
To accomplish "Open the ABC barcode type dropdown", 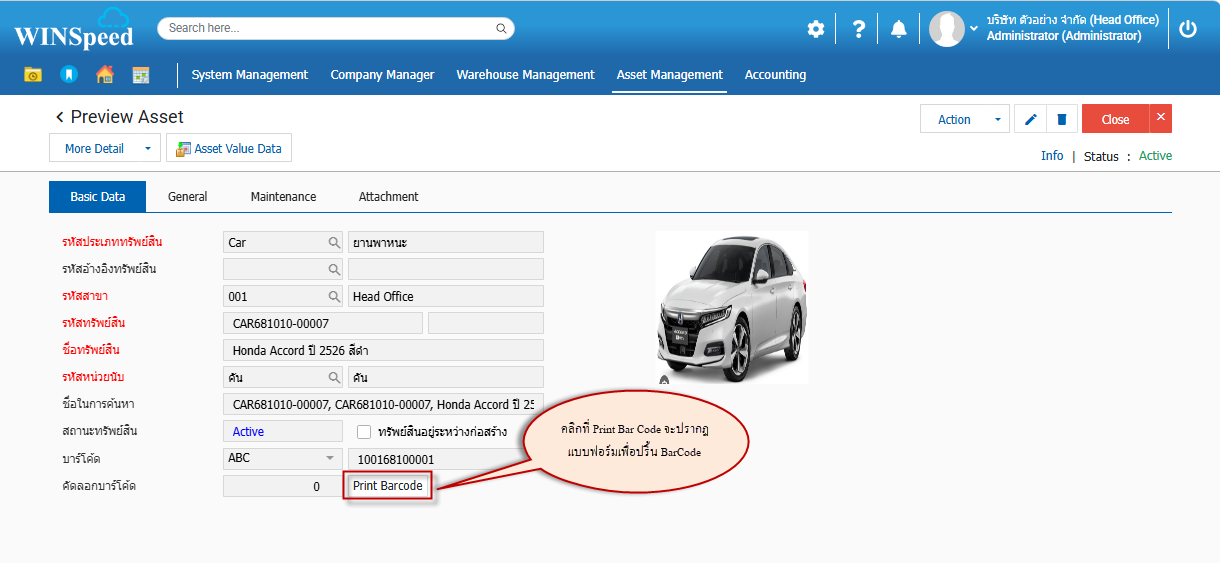I will coord(330,459).
